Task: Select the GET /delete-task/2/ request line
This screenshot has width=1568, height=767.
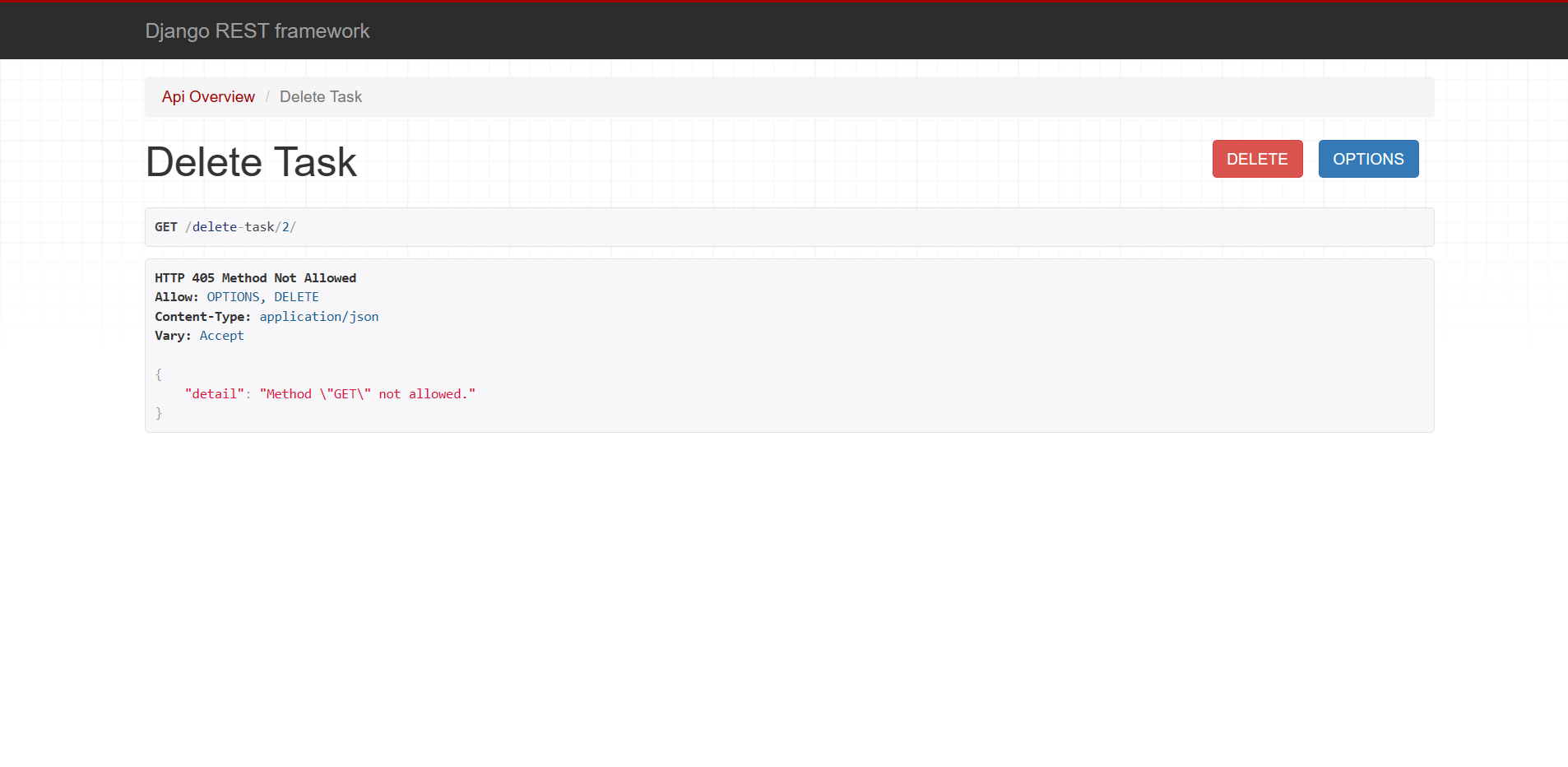Action: pos(225,226)
